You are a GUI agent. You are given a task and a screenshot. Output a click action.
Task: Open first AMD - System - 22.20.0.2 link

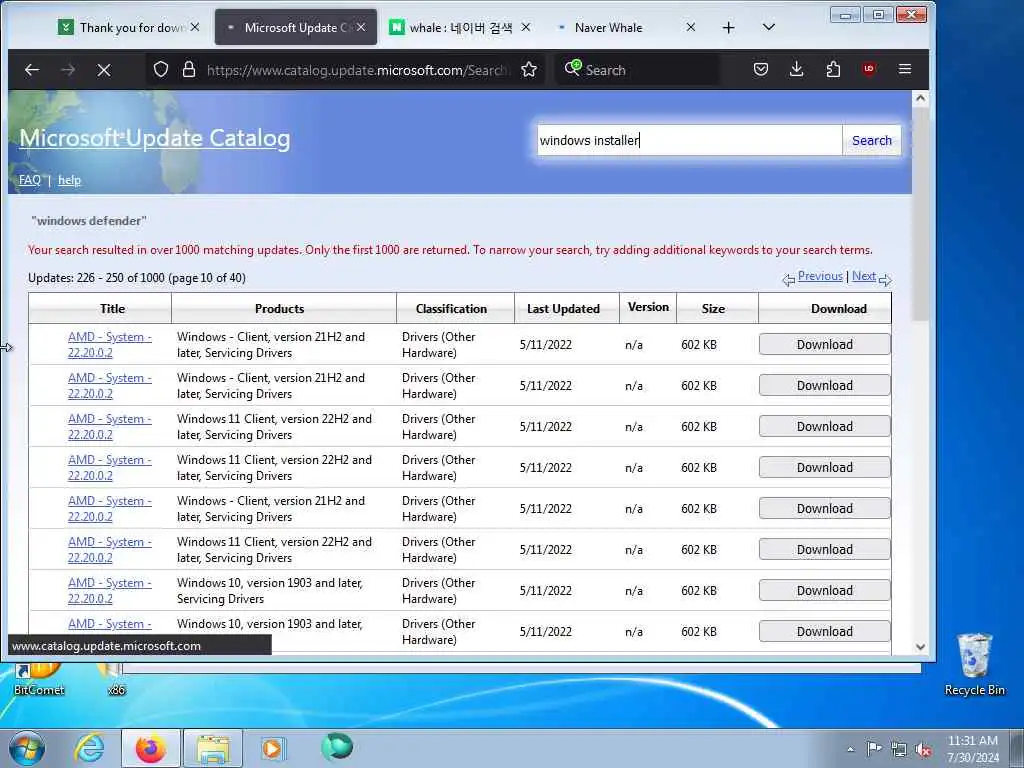(110, 345)
